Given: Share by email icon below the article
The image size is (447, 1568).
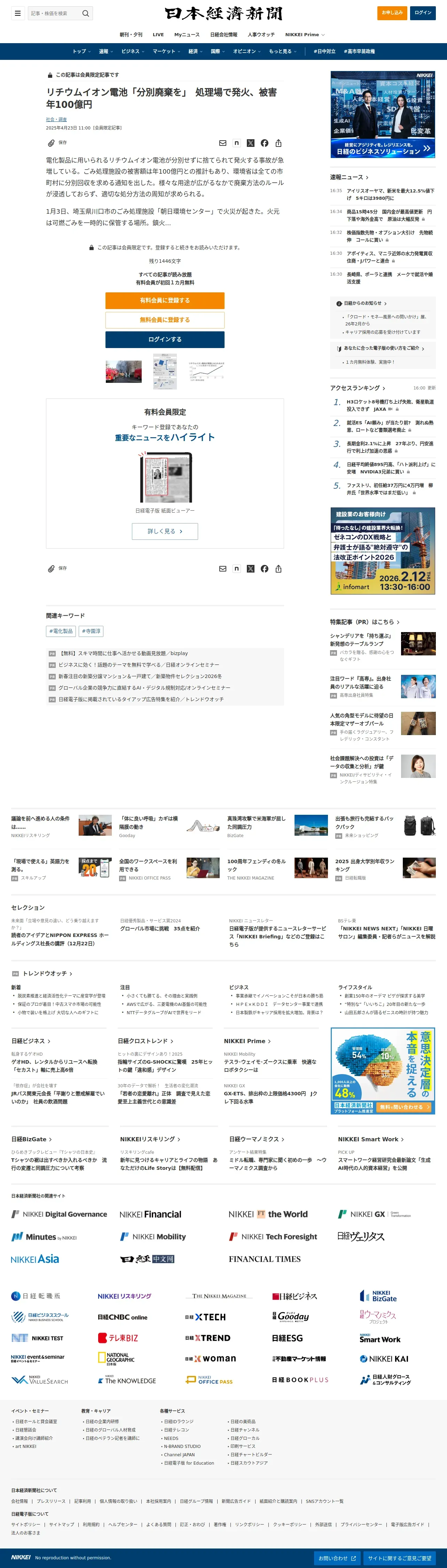Looking at the screenshot, I should [x=223, y=568].
